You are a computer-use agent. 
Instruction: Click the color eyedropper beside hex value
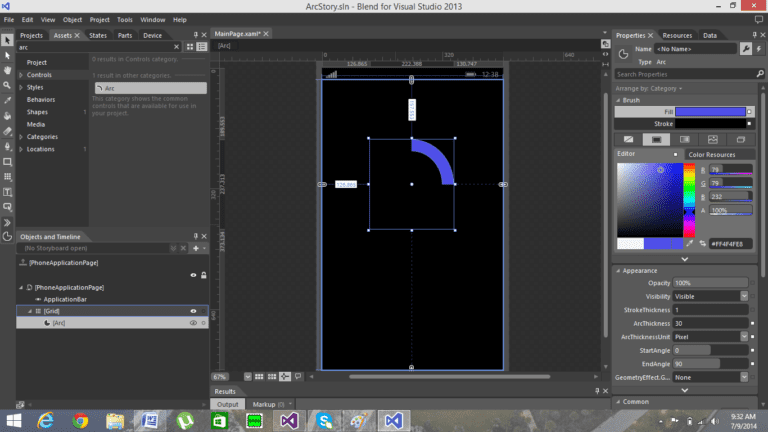690,243
